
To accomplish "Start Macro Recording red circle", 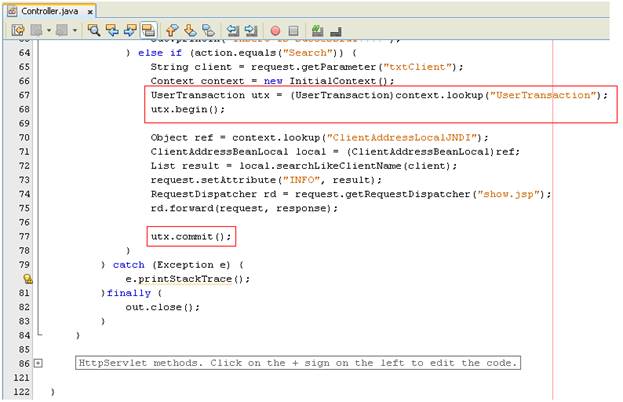I will [275, 31].
